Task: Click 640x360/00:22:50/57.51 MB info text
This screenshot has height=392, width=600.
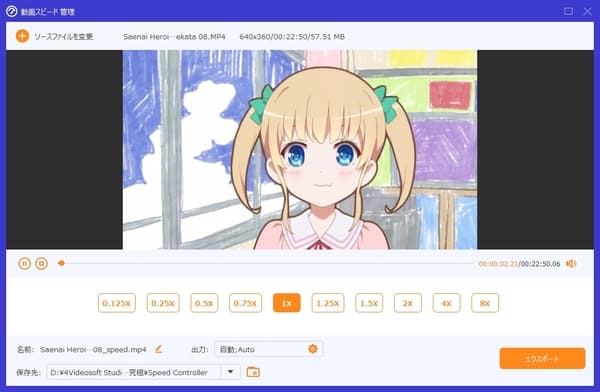Action: click(292, 37)
